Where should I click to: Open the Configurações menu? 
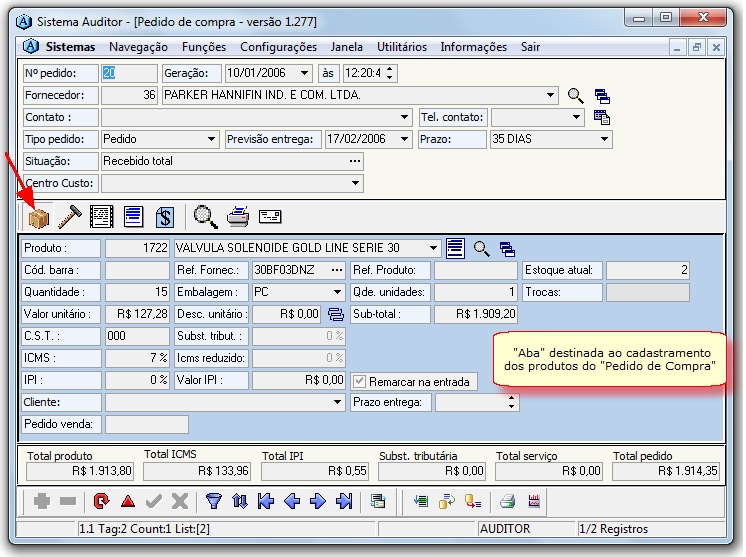point(278,47)
